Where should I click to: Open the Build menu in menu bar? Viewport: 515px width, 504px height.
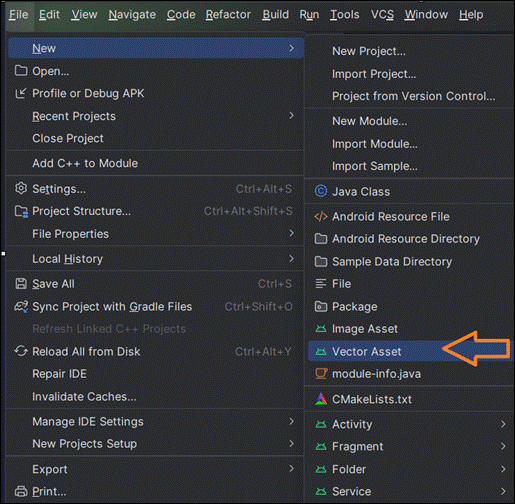tap(275, 15)
